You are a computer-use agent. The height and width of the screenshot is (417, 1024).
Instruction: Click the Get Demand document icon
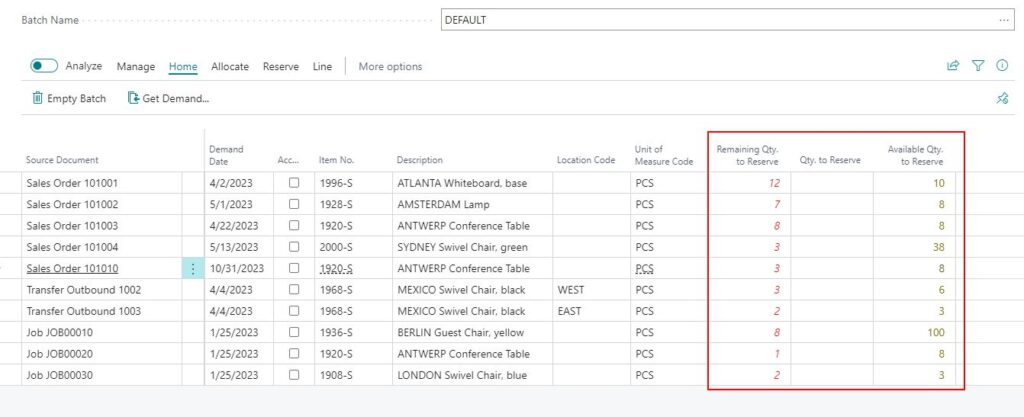[133, 99]
